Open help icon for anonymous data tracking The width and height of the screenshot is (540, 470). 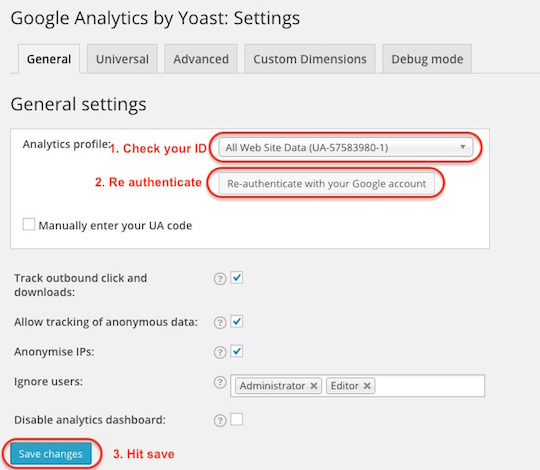pyautogui.click(x=220, y=323)
